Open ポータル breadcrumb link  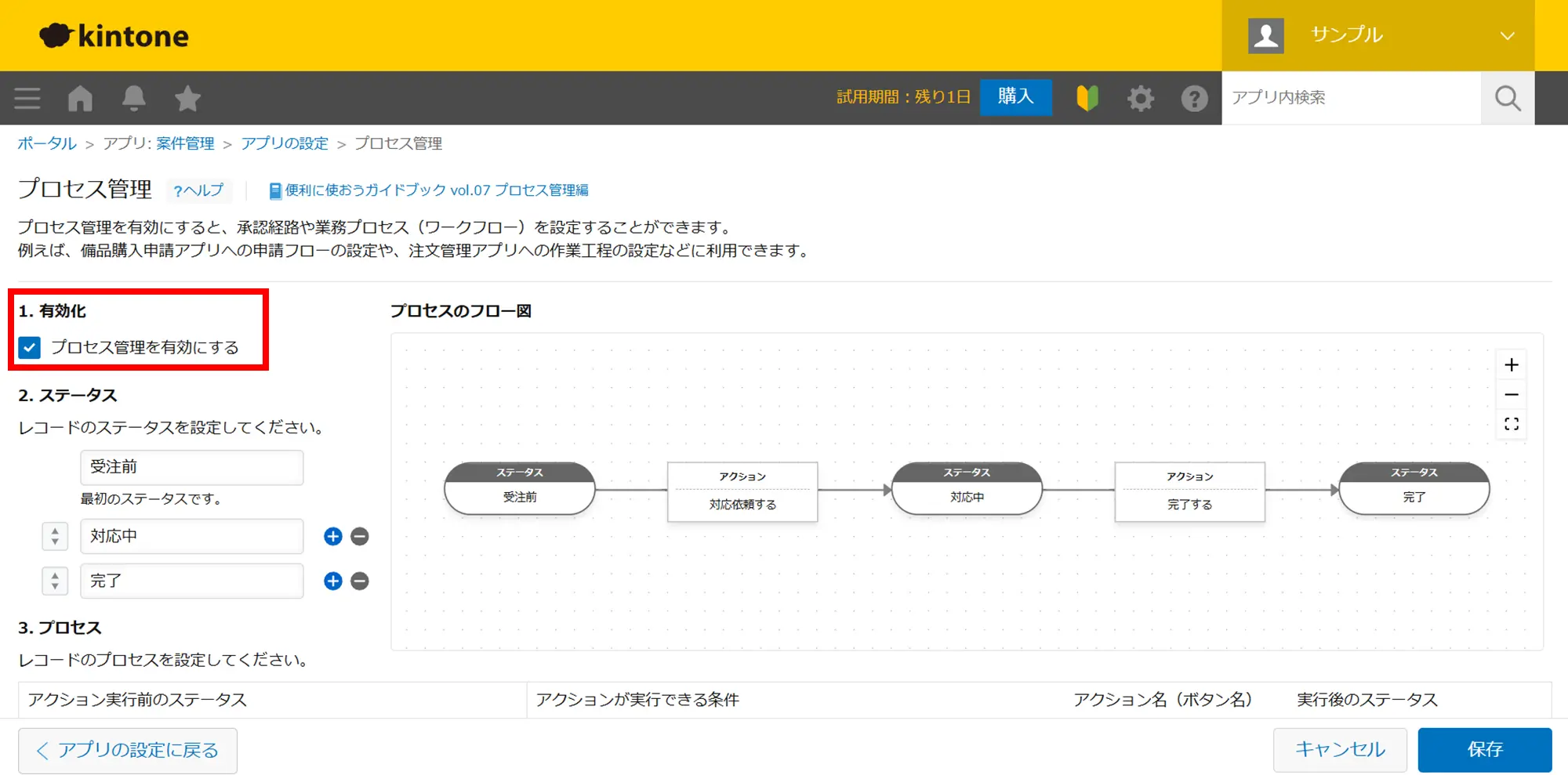(47, 143)
